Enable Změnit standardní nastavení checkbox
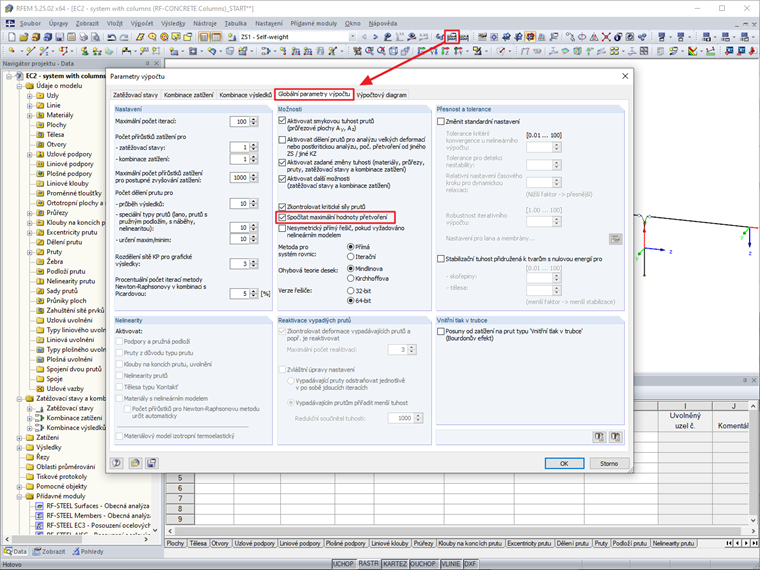760x570 pixels. coord(441,122)
